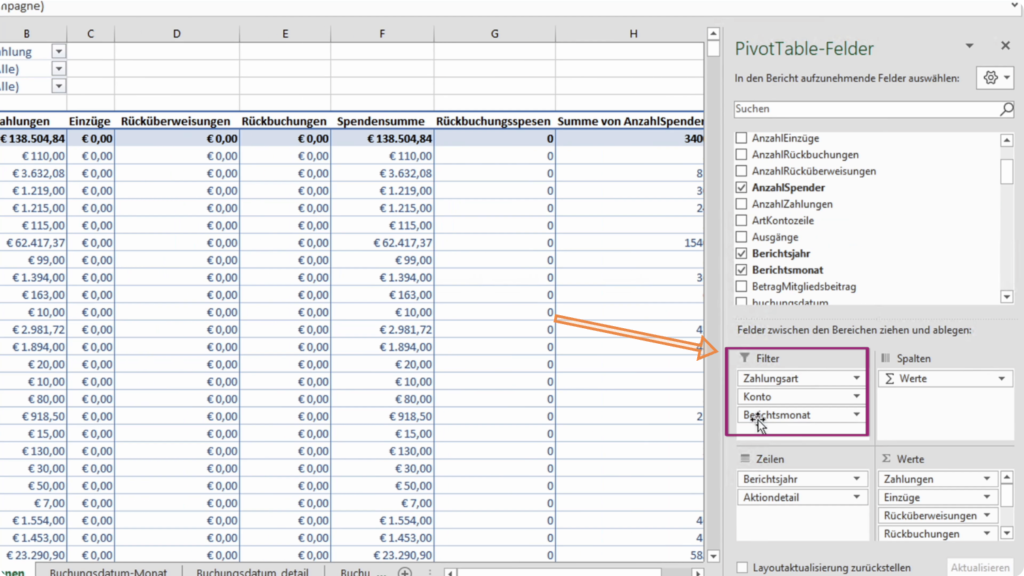Check the AnzahlEinzüge field
1024x576 pixels.
pyautogui.click(x=741, y=138)
